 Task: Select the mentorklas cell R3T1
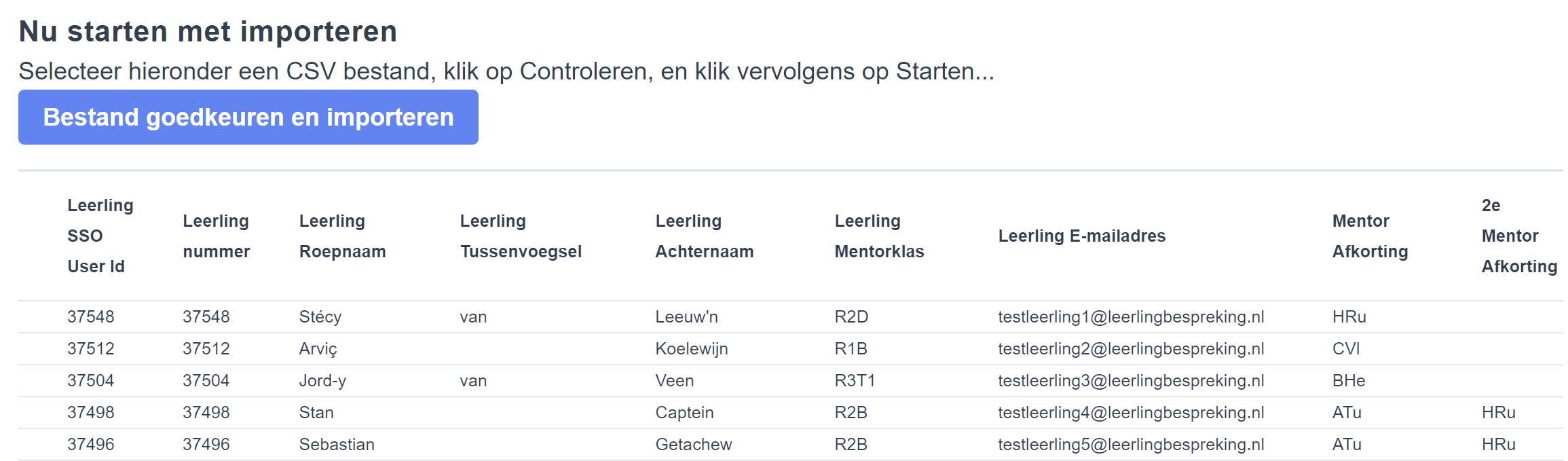pos(855,381)
